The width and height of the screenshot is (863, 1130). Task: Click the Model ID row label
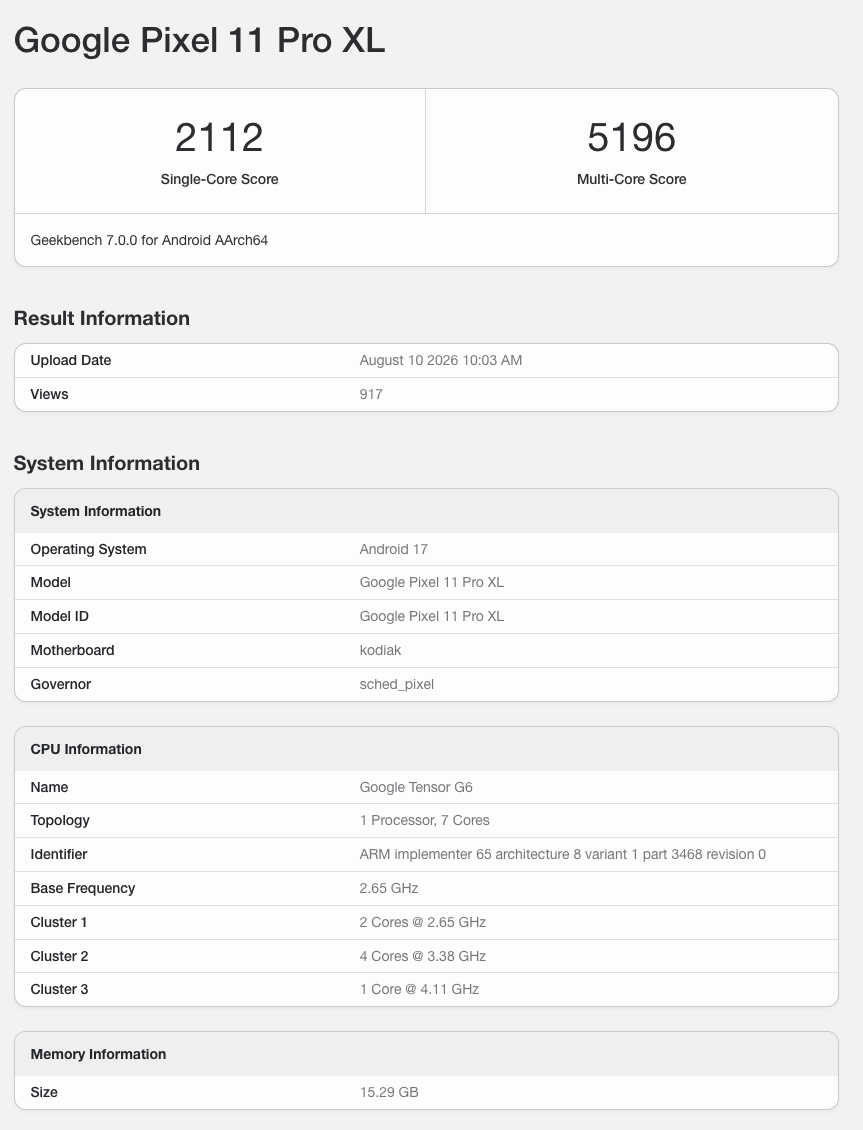tap(60, 616)
